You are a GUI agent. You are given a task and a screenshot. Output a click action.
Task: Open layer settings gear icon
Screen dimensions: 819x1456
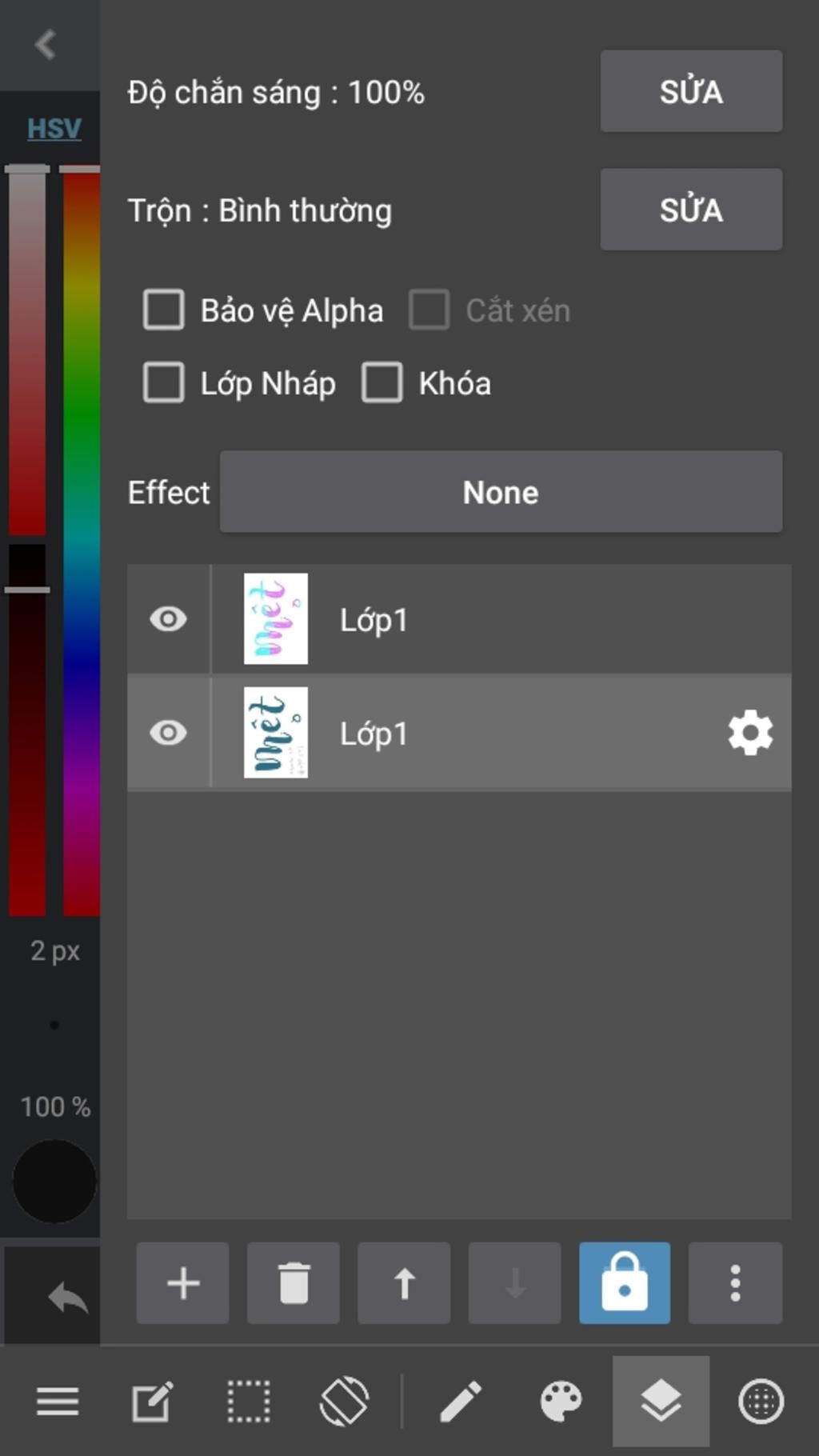pos(750,733)
